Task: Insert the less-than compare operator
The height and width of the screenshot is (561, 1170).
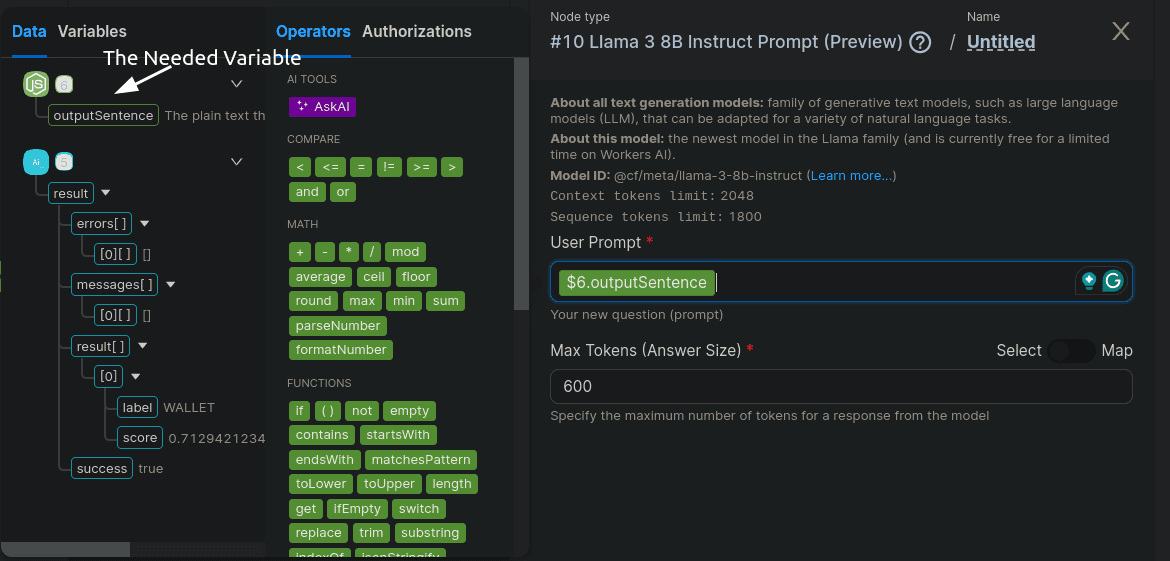Action: pyautogui.click(x=299, y=167)
